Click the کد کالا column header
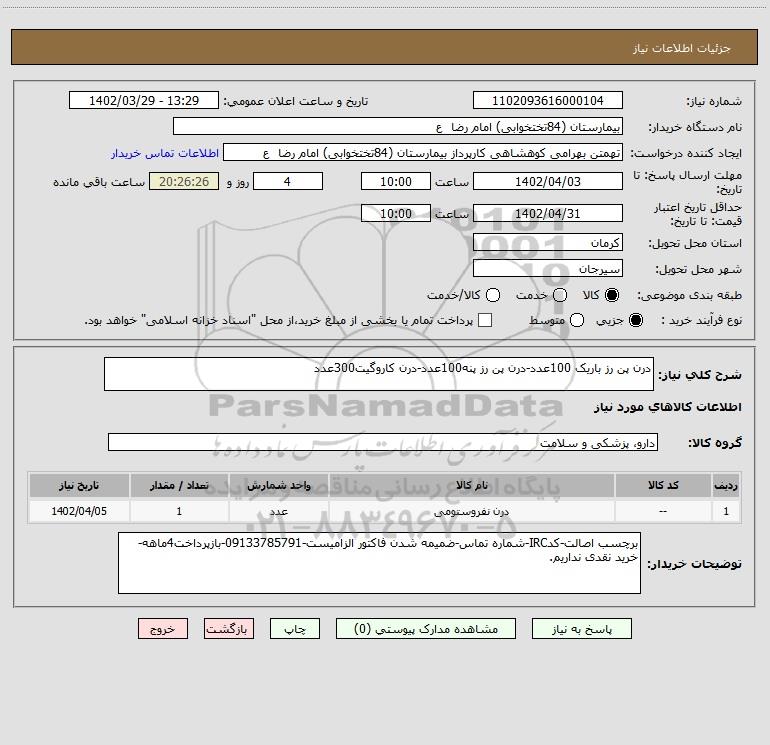 (x=663, y=485)
